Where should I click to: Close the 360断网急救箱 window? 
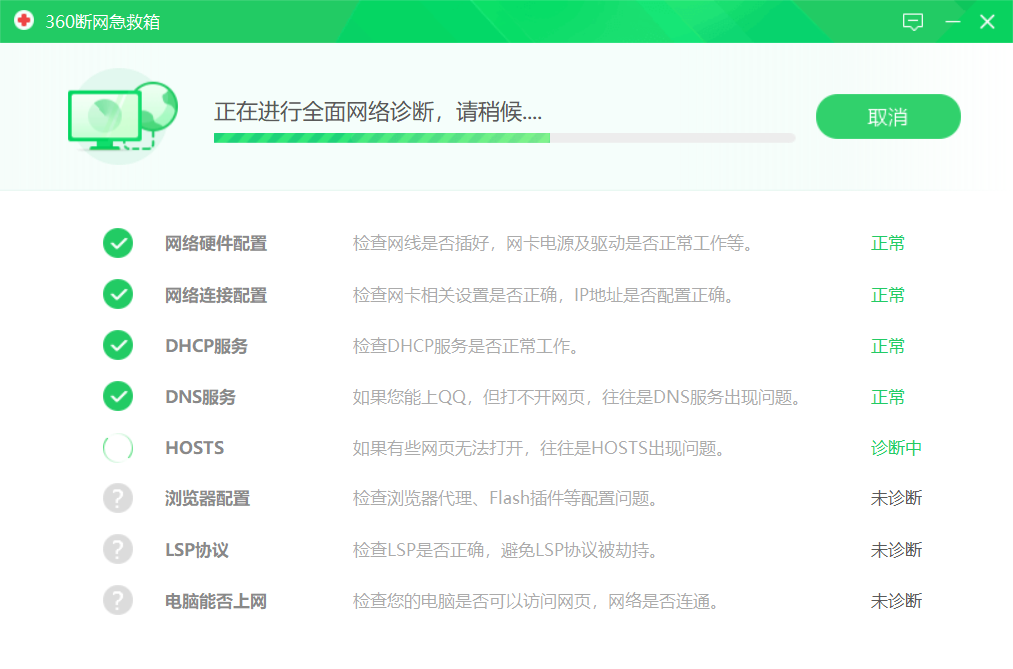(x=987, y=22)
